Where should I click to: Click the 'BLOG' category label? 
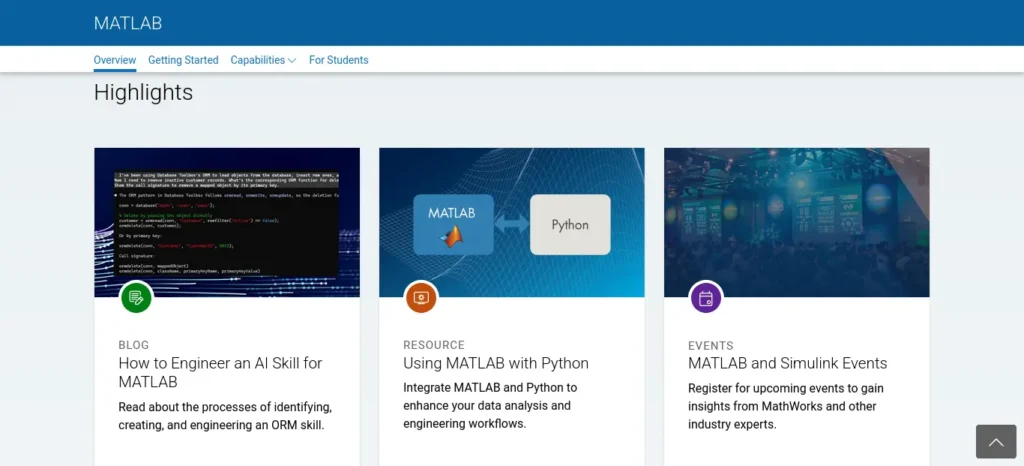point(134,345)
